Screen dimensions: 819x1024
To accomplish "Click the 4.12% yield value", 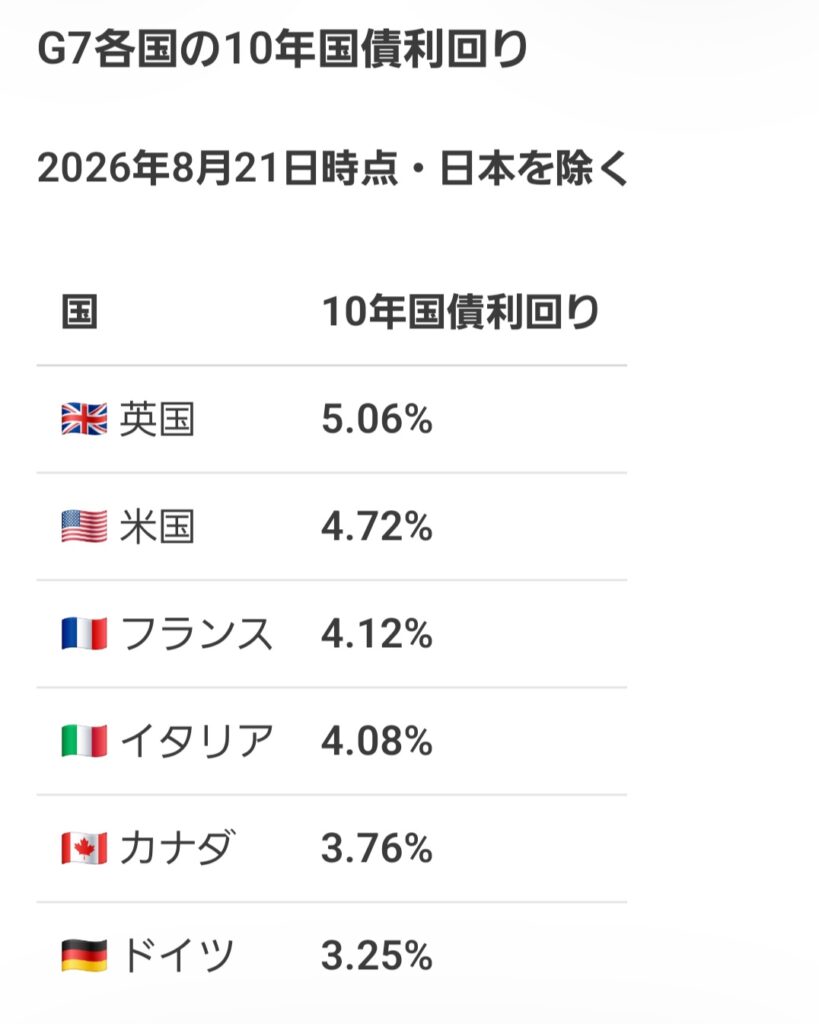I will (x=377, y=634).
